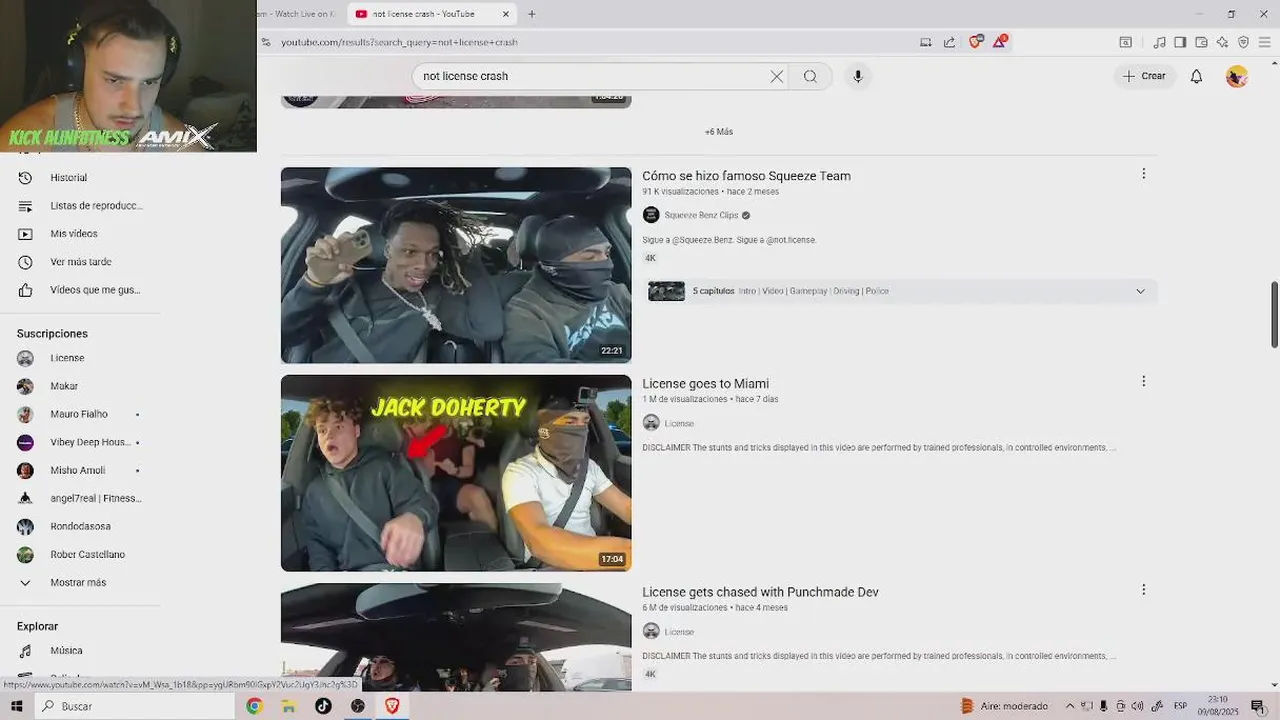This screenshot has height=720, width=1280.
Task: Close the 'not license crash' browser tab
Action: point(506,14)
